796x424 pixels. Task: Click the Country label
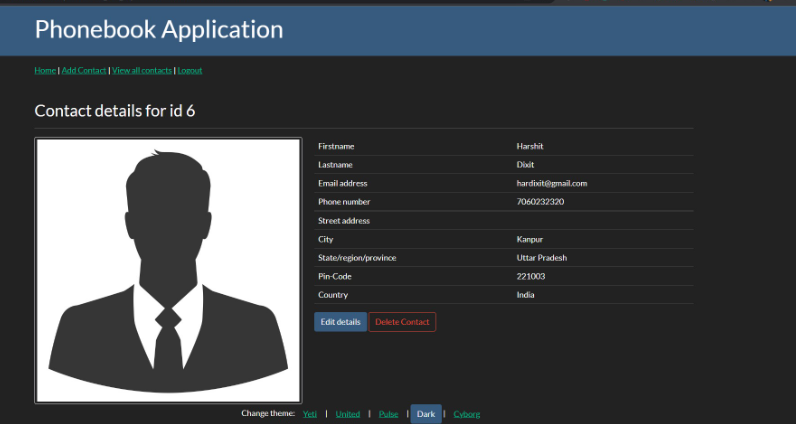pyautogui.click(x=333, y=295)
